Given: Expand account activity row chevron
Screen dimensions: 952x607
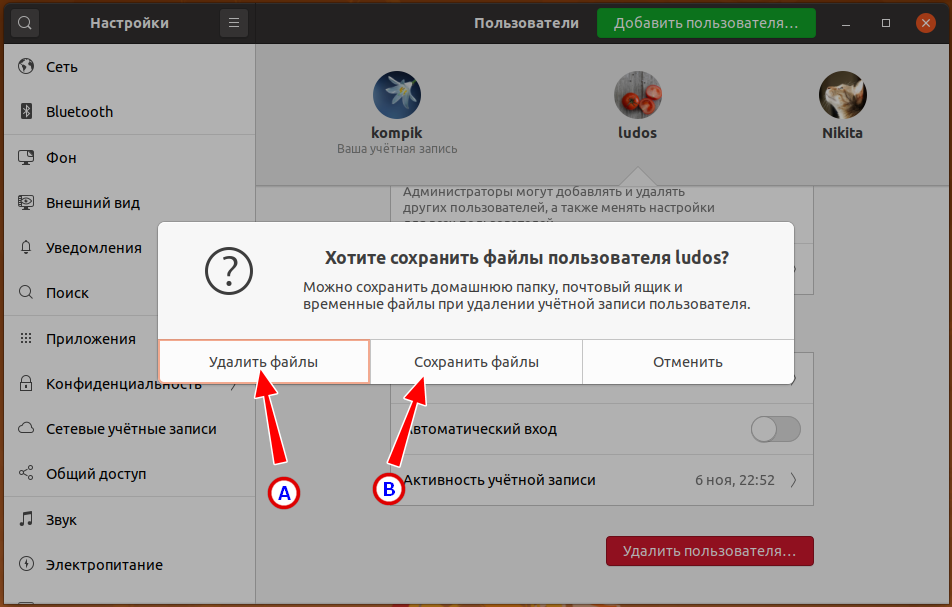Looking at the screenshot, I should (793, 480).
